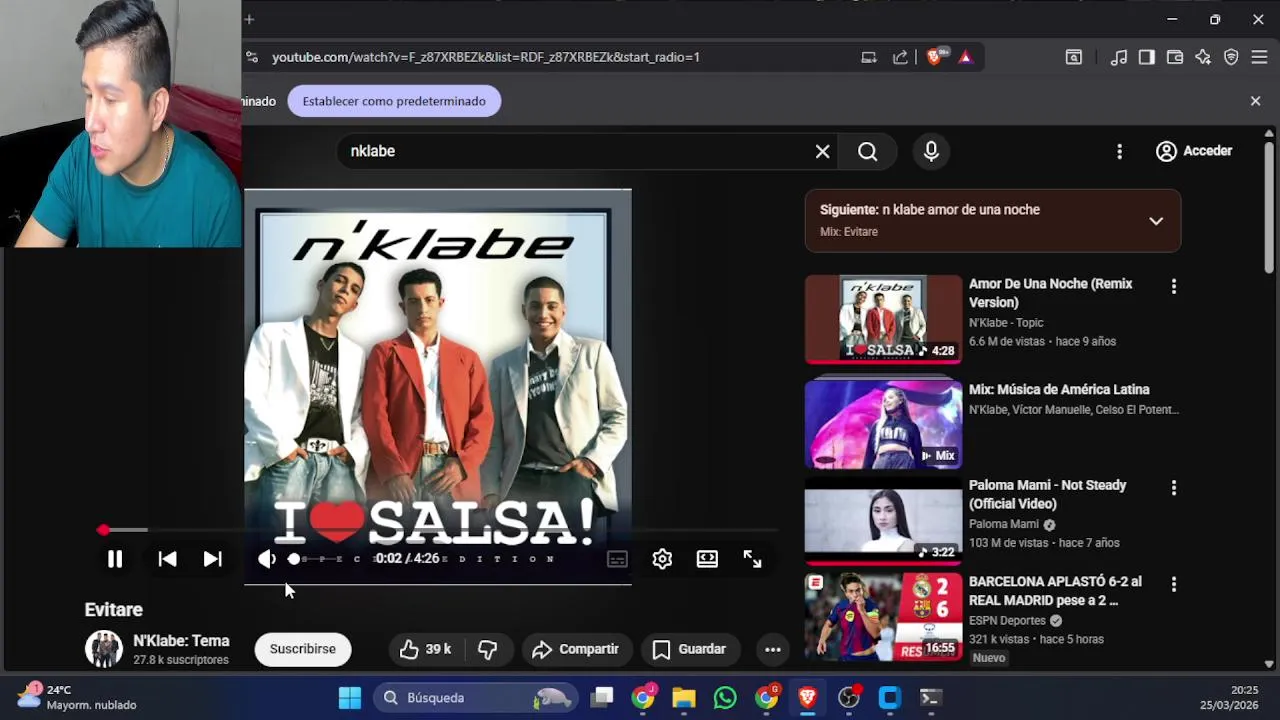Image resolution: width=1280 pixels, height=720 pixels.
Task: Open the N'Klabe: Tema channel avatar
Action: (x=103, y=649)
